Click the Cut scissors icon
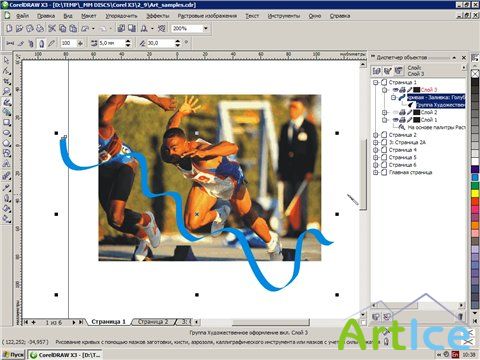This screenshot has width=480, height=360. click(x=52, y=29)
